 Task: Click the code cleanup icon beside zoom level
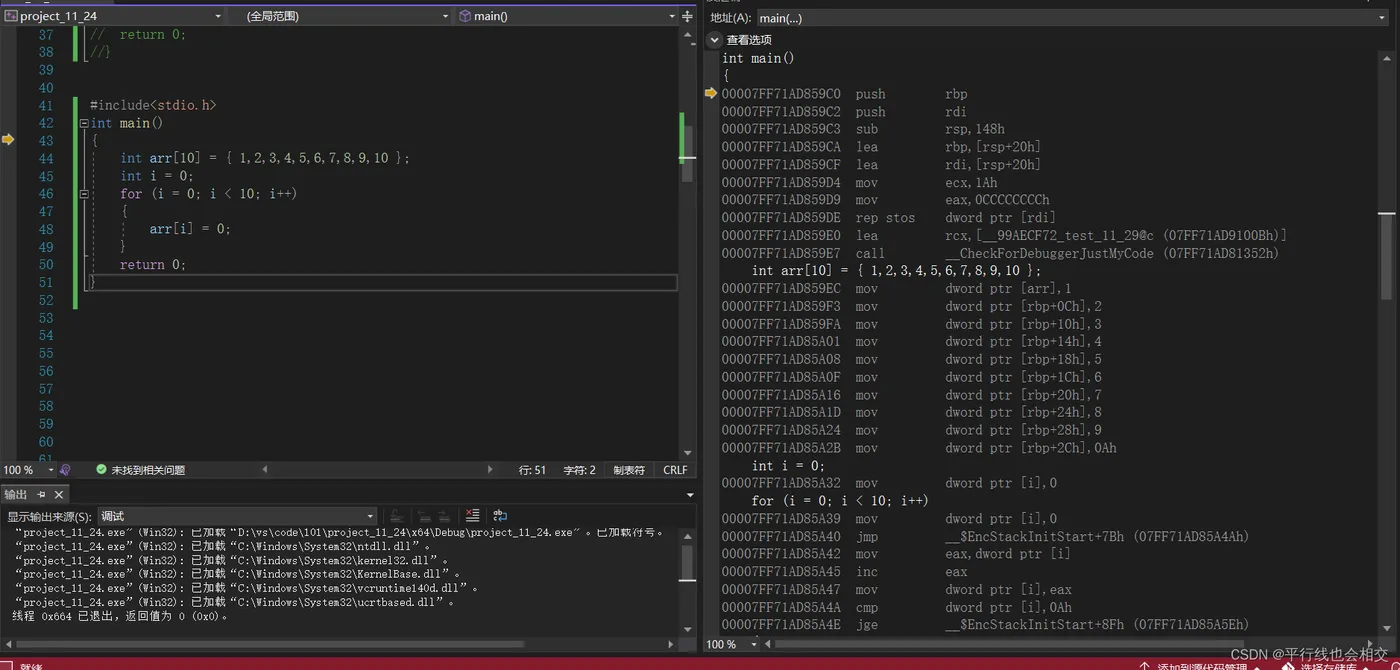[65, 470]
